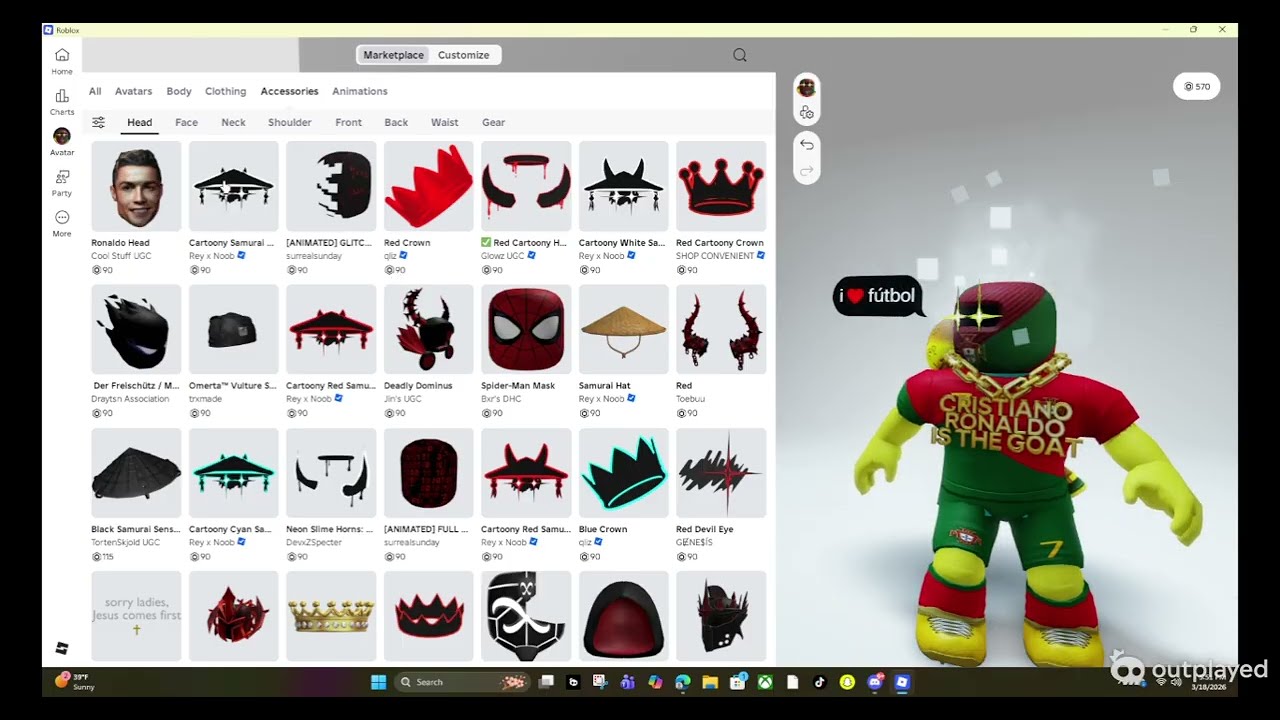
Task: Select the Der Freischütz item thumbnail
Action: (x=136, y=329)
